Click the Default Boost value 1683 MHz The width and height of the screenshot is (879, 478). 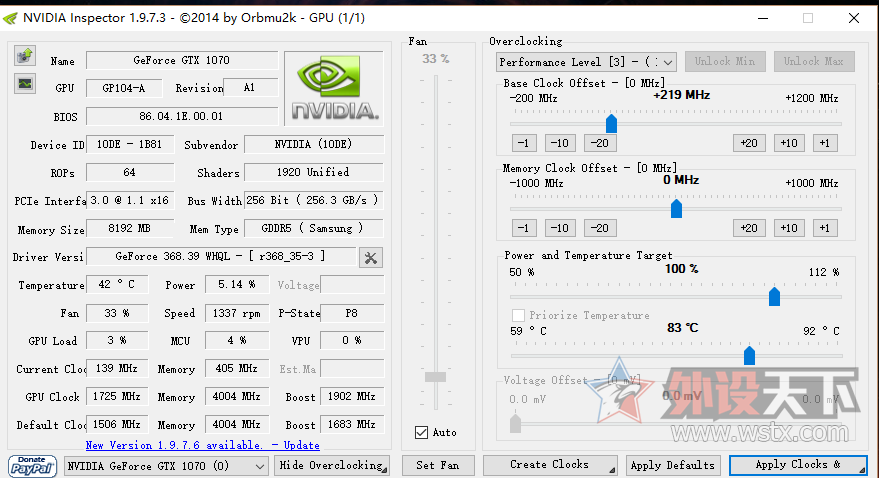point(352,425)
